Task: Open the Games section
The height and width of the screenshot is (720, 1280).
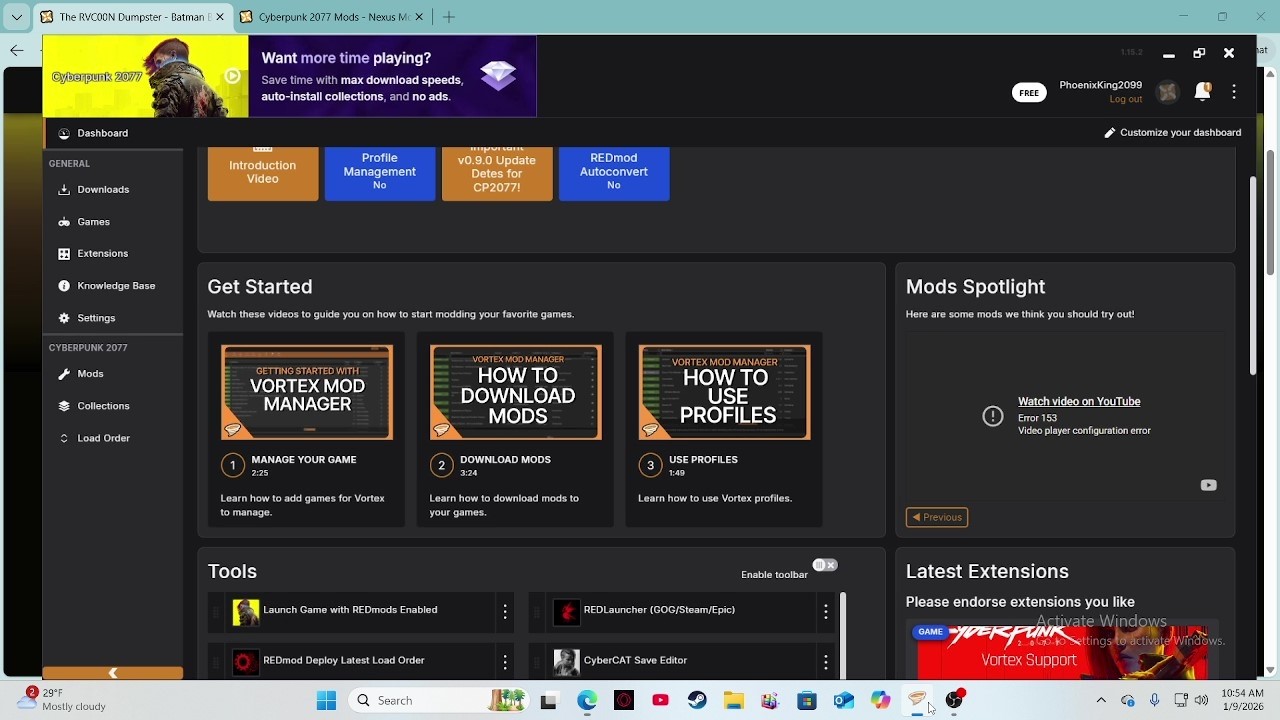Action: tap(112, 221)
